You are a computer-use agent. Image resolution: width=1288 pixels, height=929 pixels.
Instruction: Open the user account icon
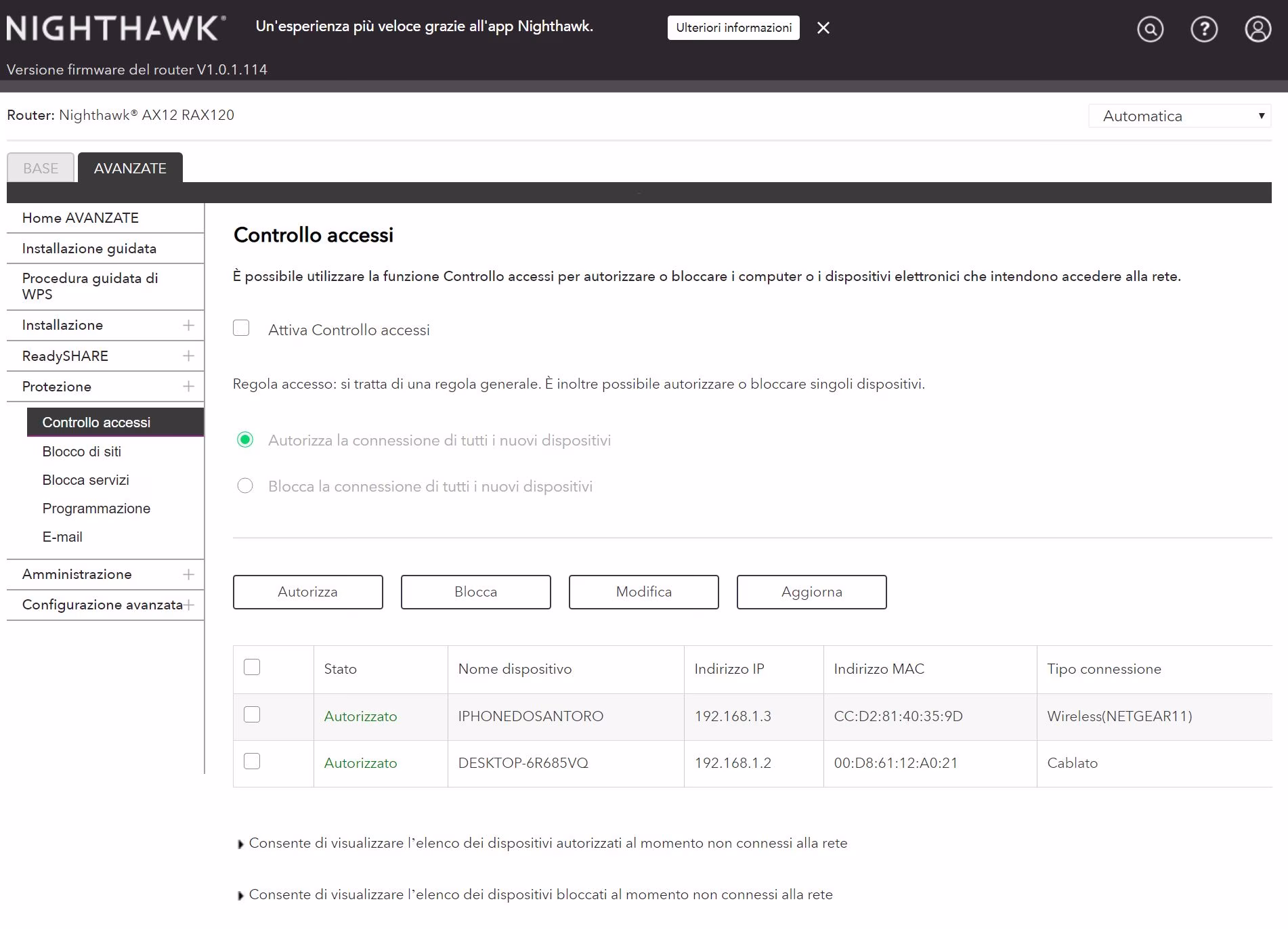[x=1258, y=29]
